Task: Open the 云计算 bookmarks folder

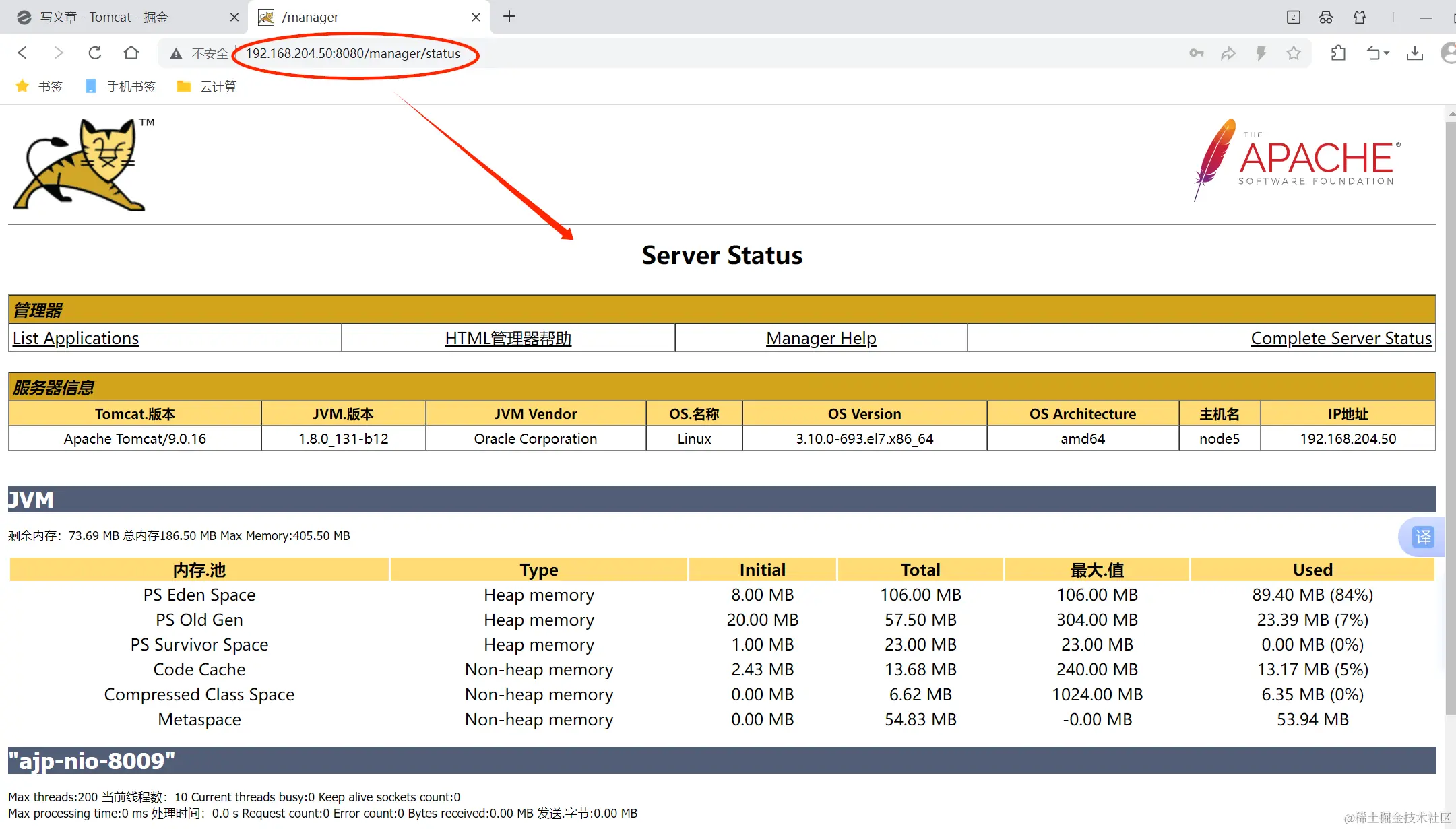Action: click(x=206, y=86)
